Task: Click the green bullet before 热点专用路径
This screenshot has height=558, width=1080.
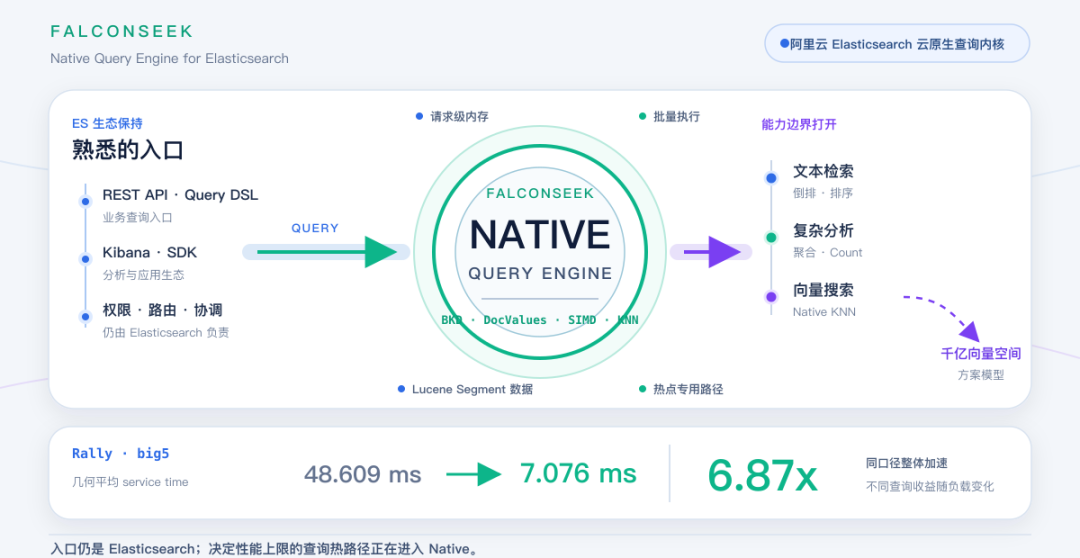Action: pyautogui.click(x=643, y=389)
